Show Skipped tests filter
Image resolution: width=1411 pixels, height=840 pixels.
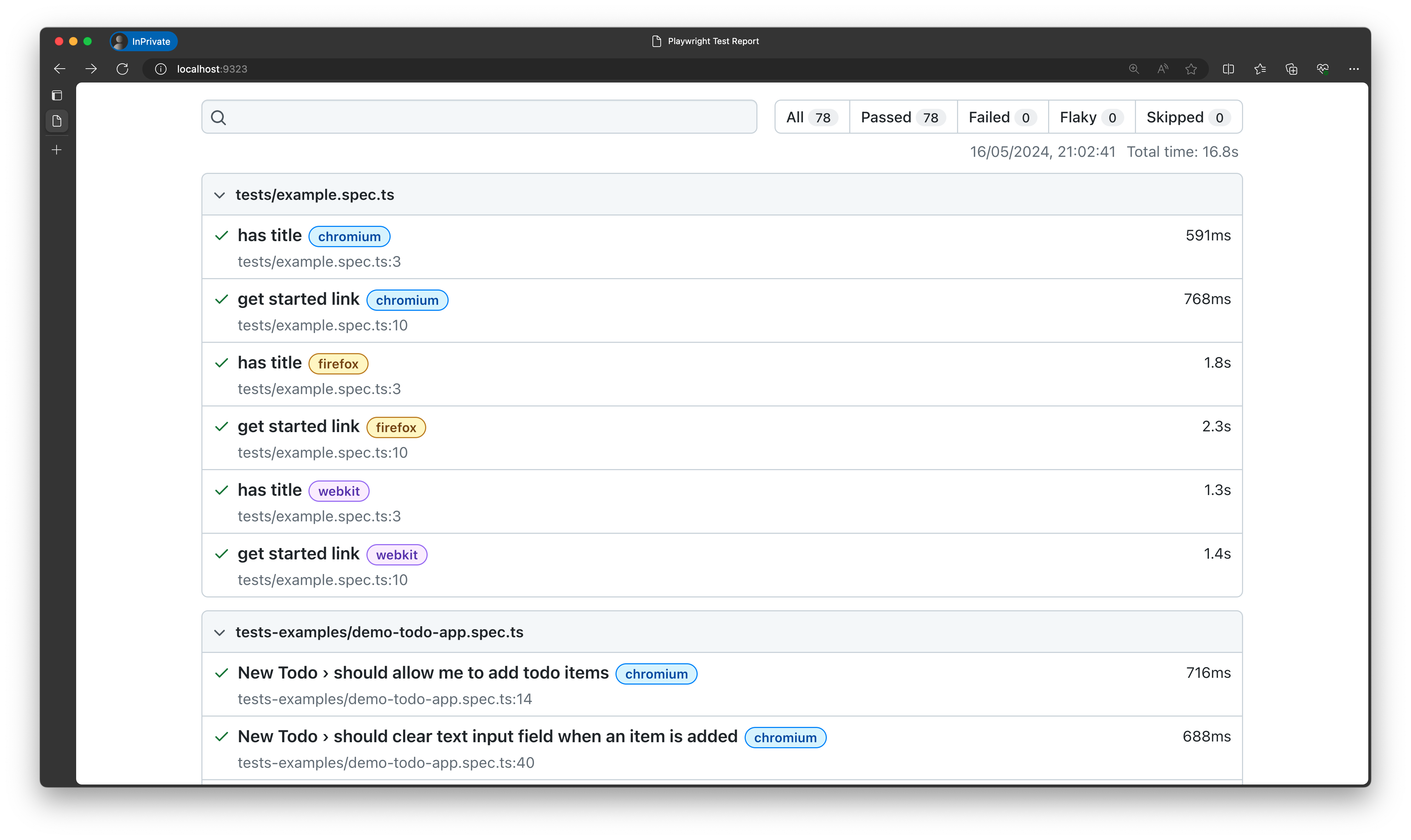(x=1188, y=117)
